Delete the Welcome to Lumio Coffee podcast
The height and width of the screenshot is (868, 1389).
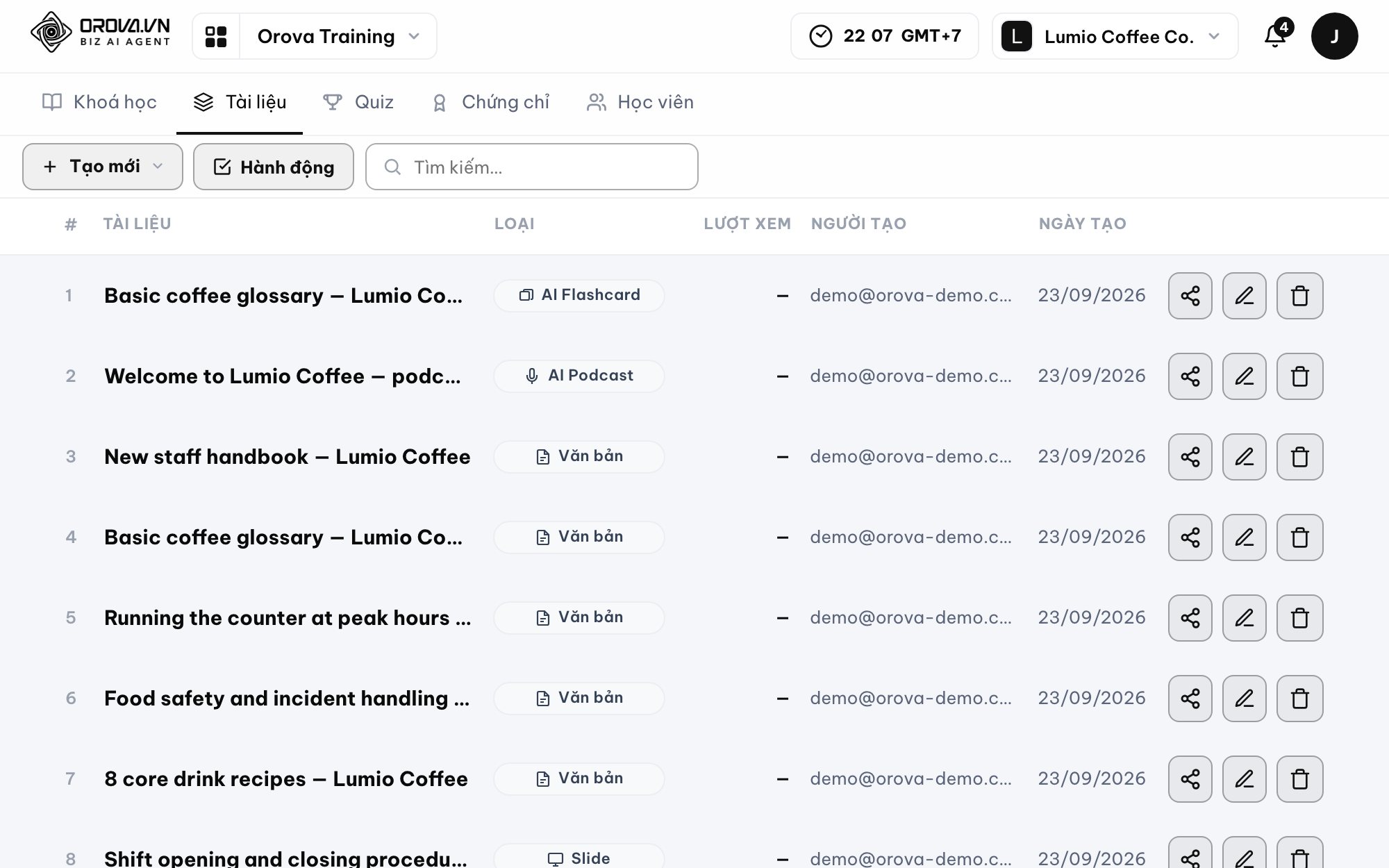coord(1299,376)
